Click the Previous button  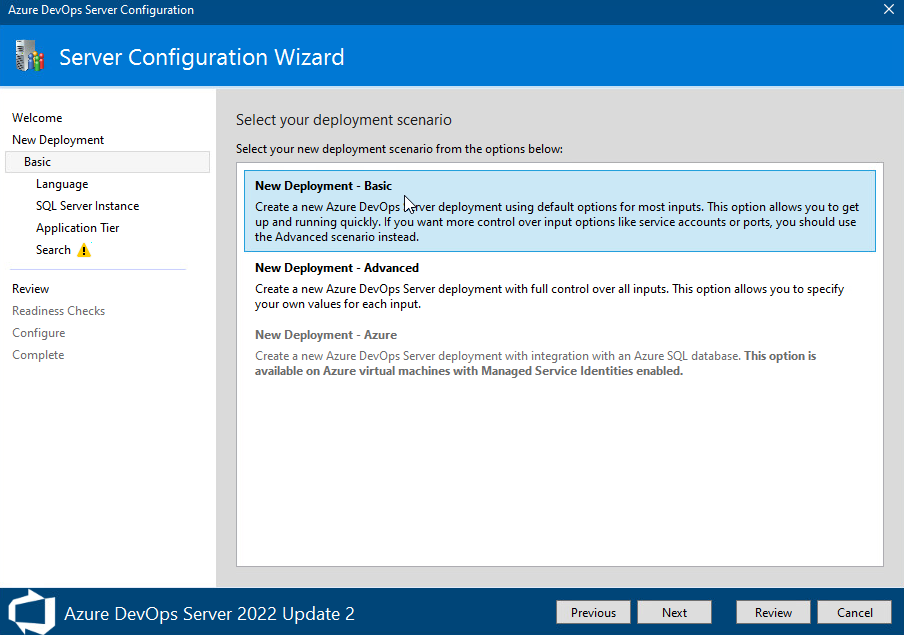593,611
